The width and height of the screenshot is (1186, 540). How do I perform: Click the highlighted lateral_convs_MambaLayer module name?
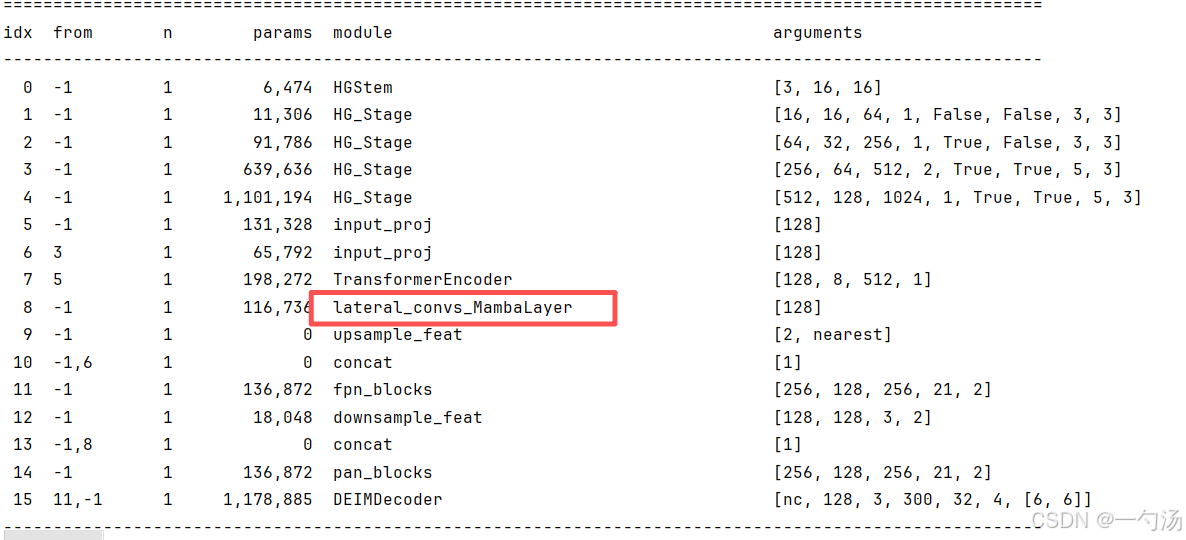point(453,307)
